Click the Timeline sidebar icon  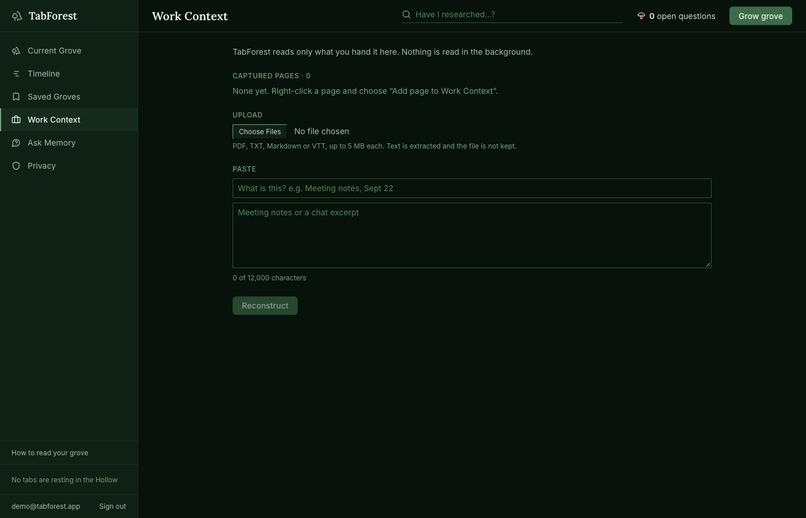(16, 73)
